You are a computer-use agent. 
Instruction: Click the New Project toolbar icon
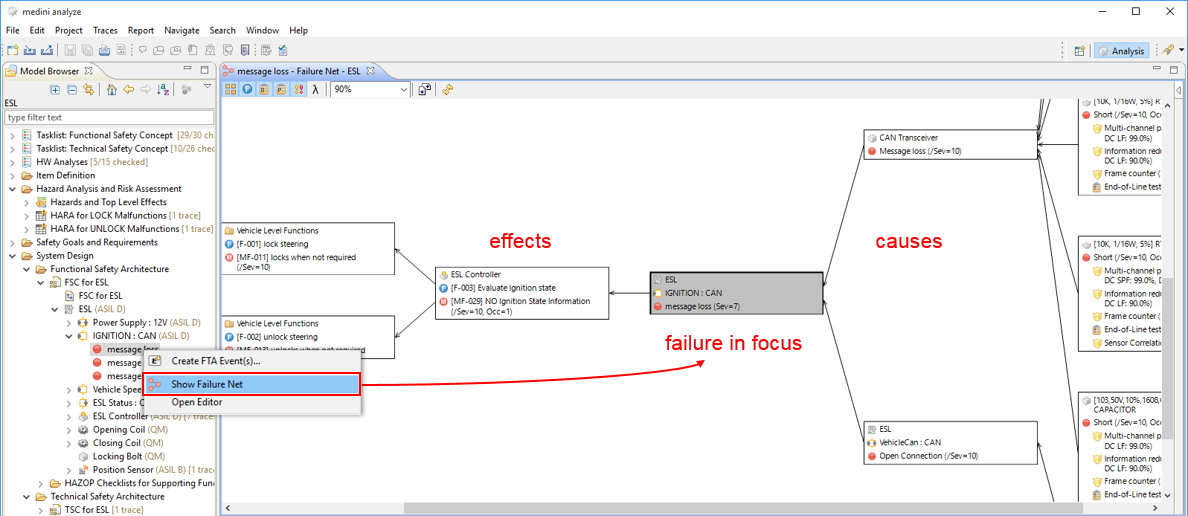13,51
